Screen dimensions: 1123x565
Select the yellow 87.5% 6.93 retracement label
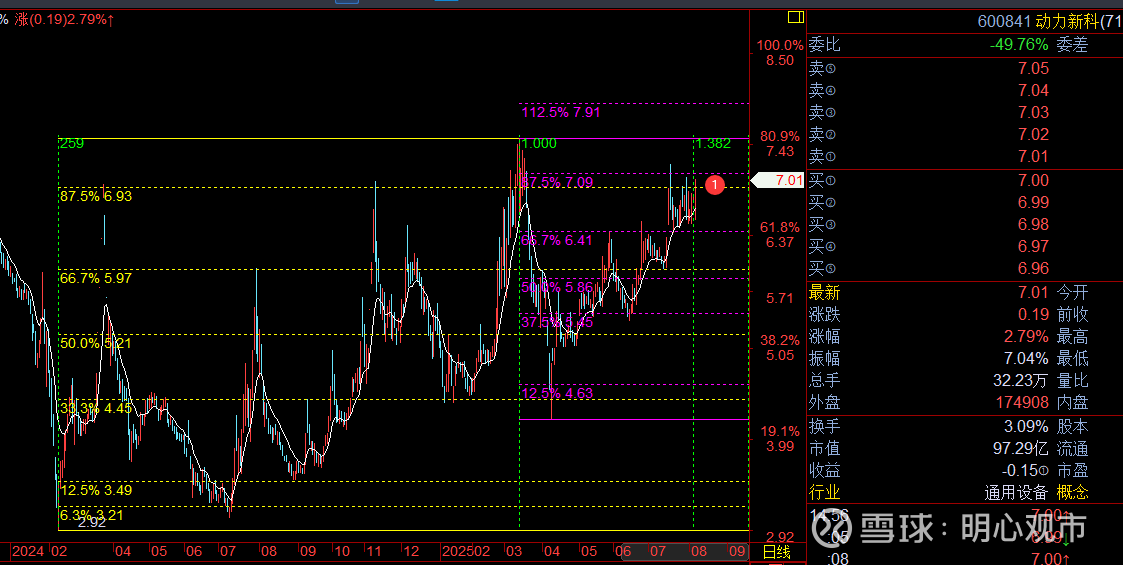click(x=96, y=196)
